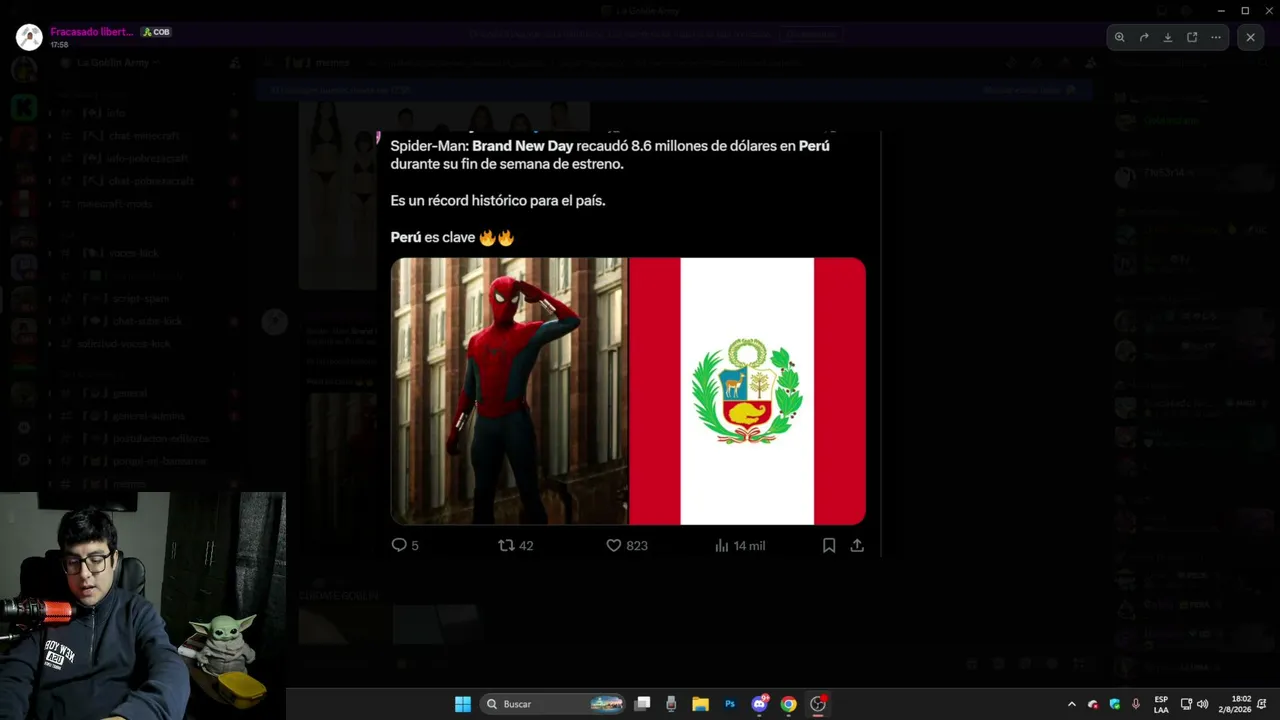
Task: Switch the ESP LAA keyboard language
Action: coord(1161,704)
